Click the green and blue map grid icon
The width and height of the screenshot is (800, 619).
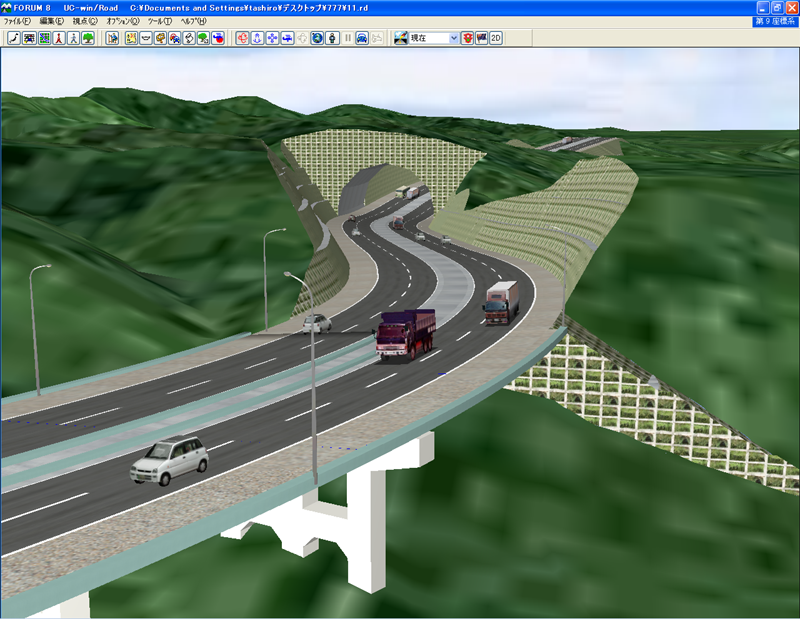[x=44, y=38]
